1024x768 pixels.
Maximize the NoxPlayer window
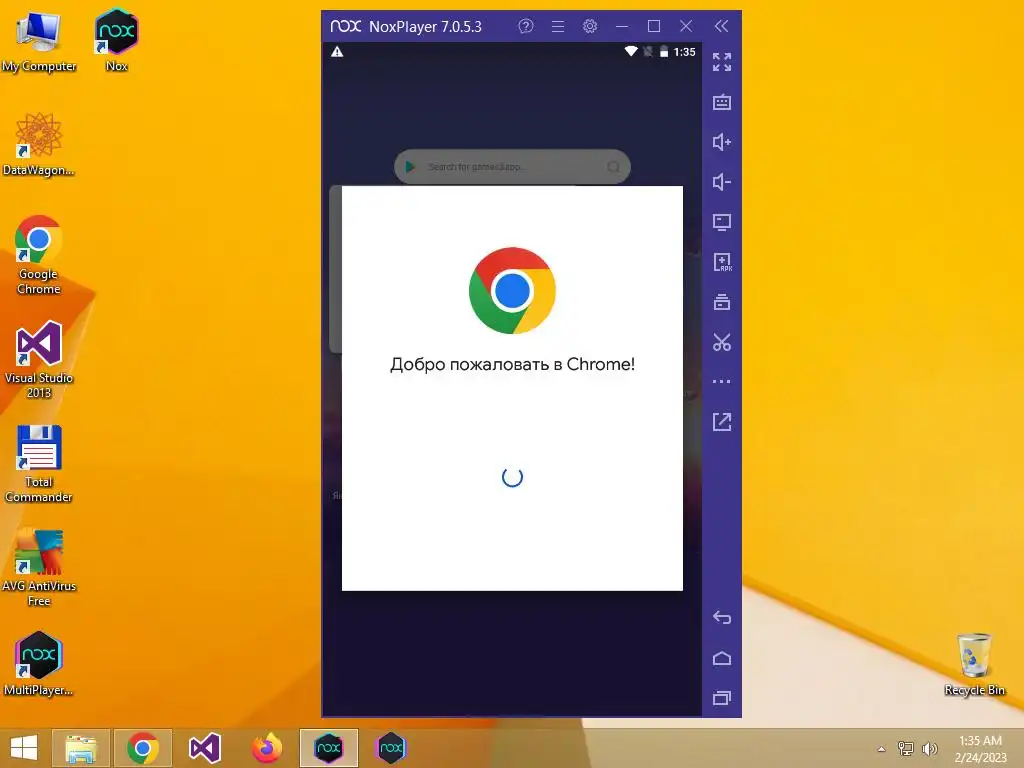(654, 26)
